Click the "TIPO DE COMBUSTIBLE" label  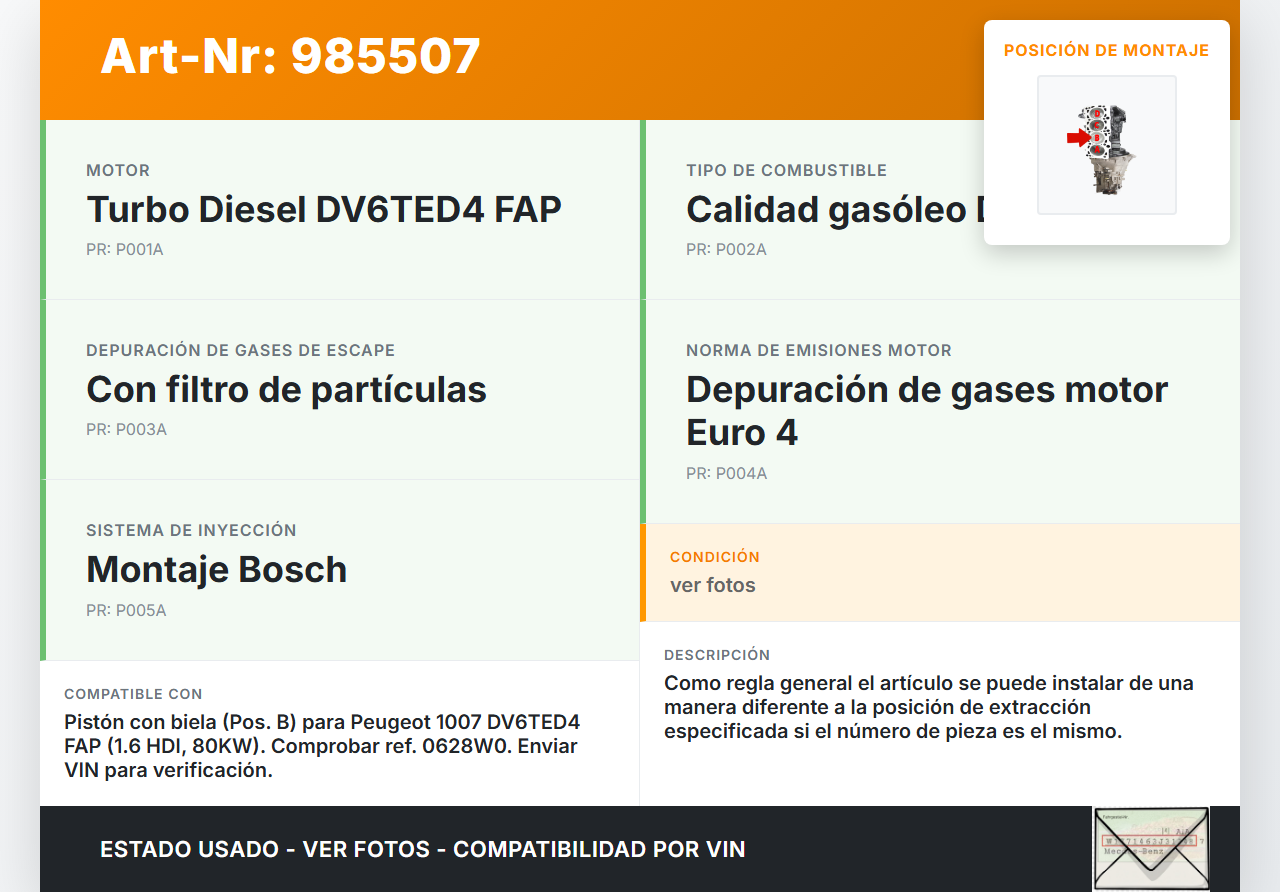(786, 171)
